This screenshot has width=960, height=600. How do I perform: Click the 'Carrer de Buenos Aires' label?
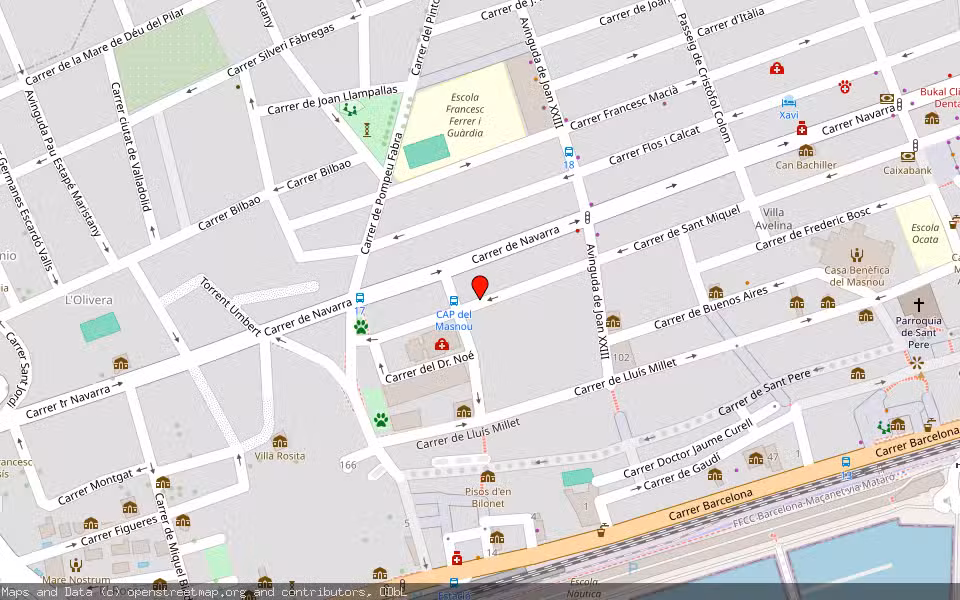(x=711, y=308)
